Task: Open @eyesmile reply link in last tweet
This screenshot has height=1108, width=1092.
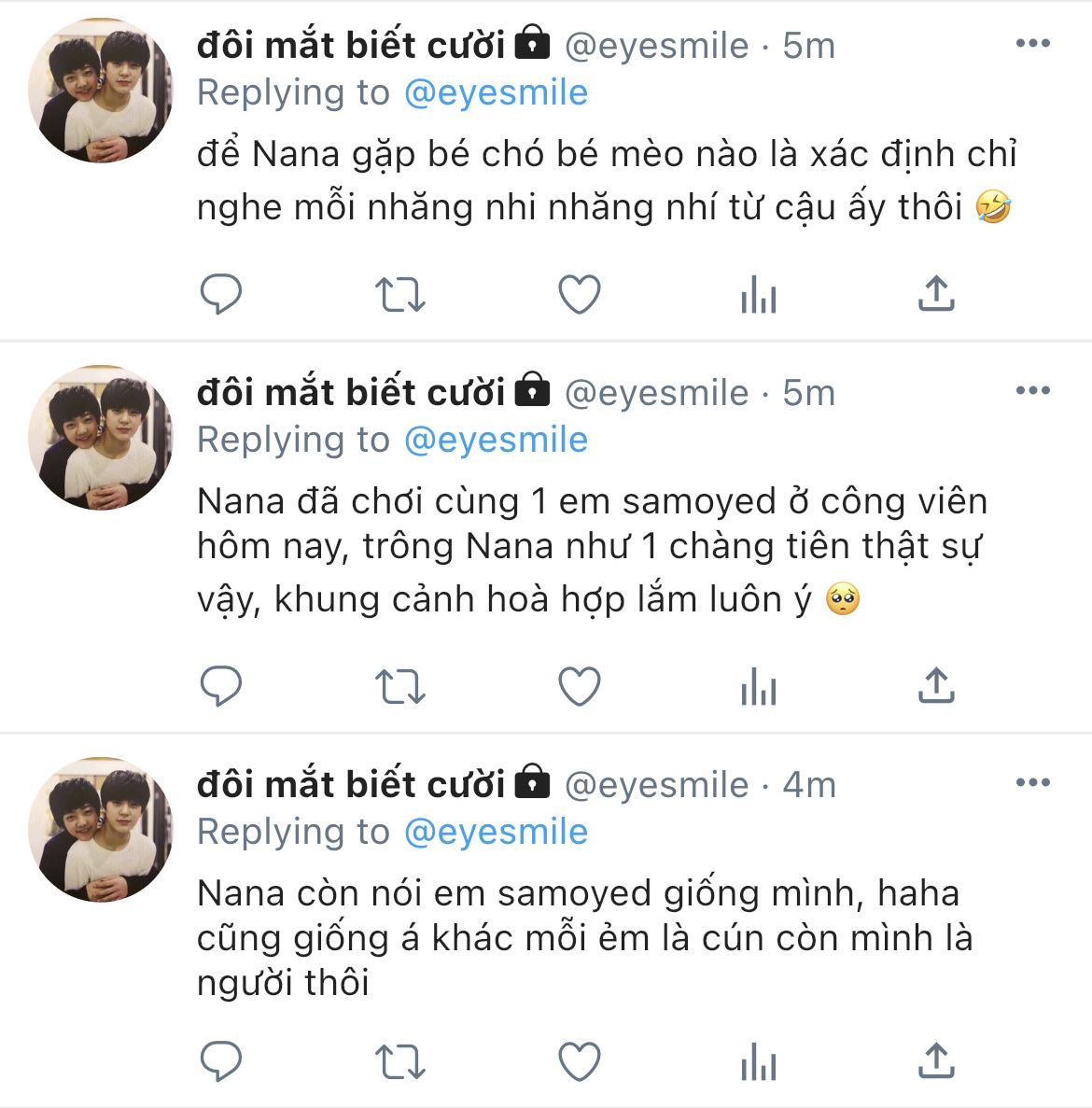Action: coord(496,832)
